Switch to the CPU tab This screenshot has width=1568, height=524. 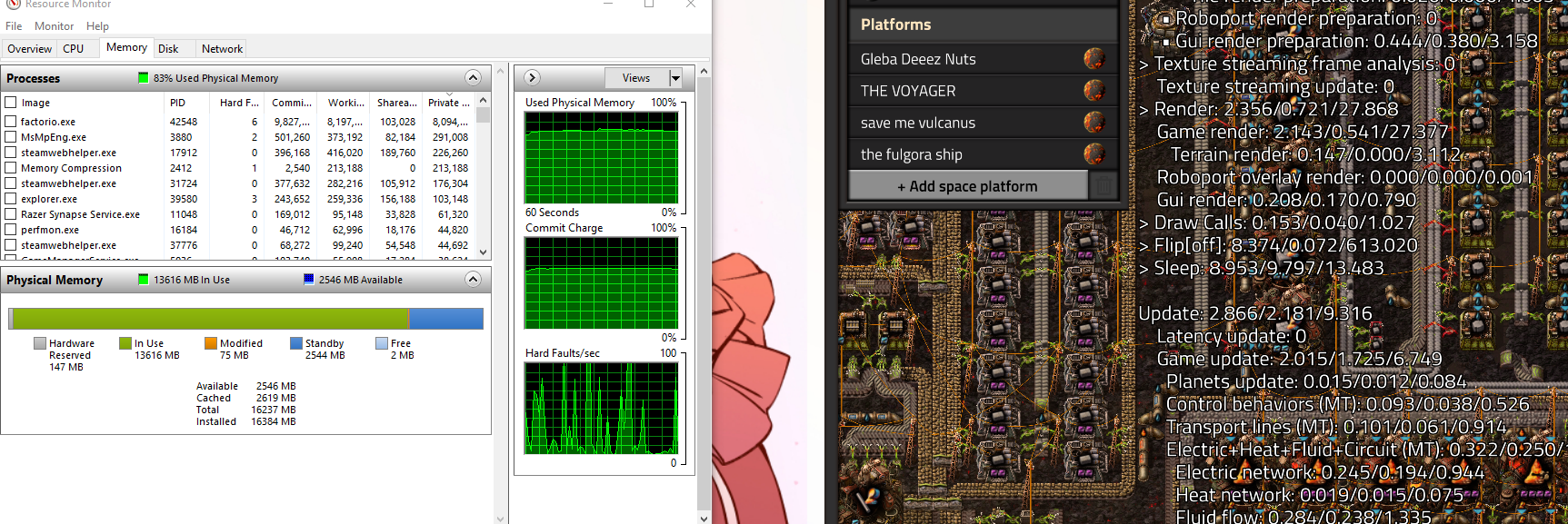(74, 49)
